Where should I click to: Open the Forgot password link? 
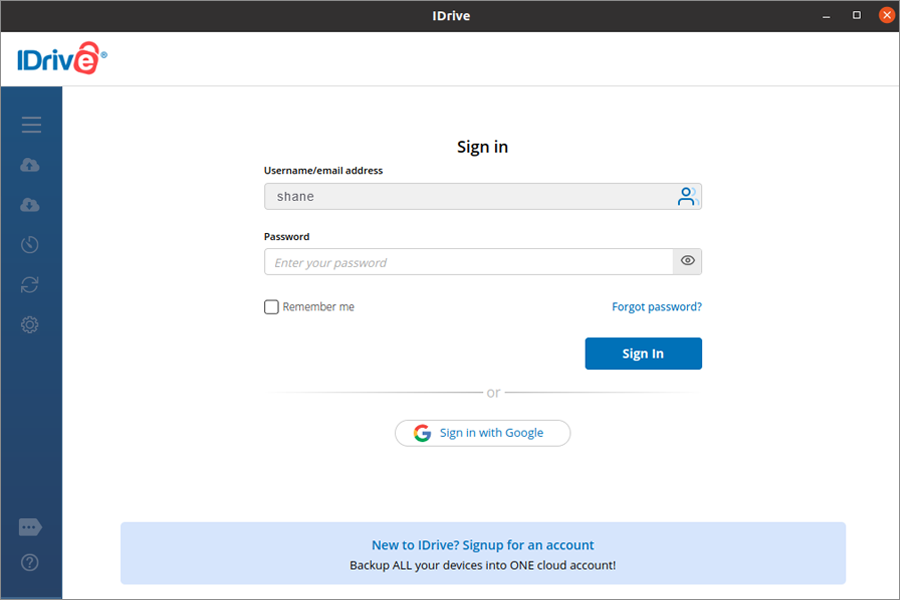[657, 307]
